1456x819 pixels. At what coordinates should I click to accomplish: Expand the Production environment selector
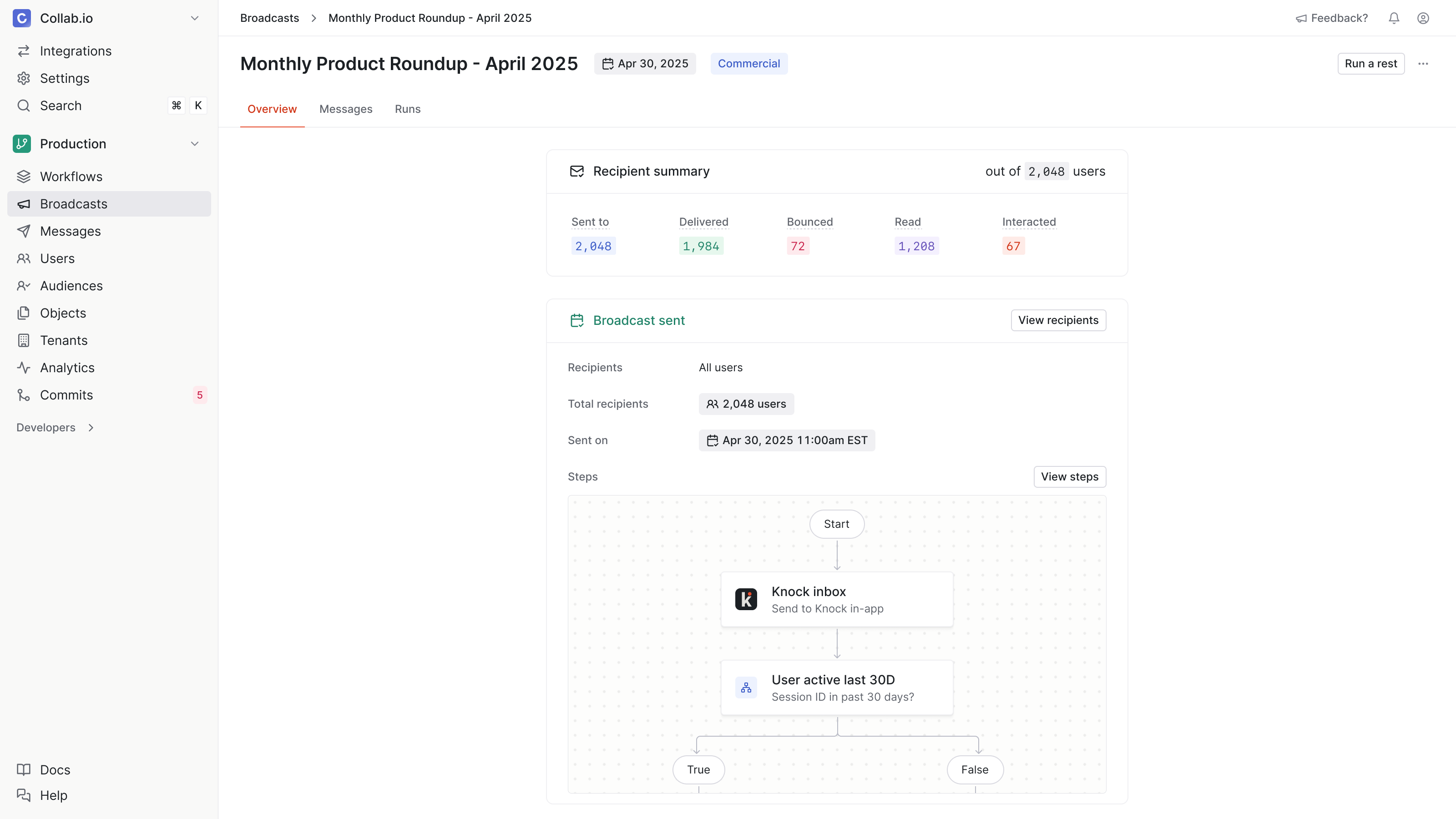click(x=194, y=144)
